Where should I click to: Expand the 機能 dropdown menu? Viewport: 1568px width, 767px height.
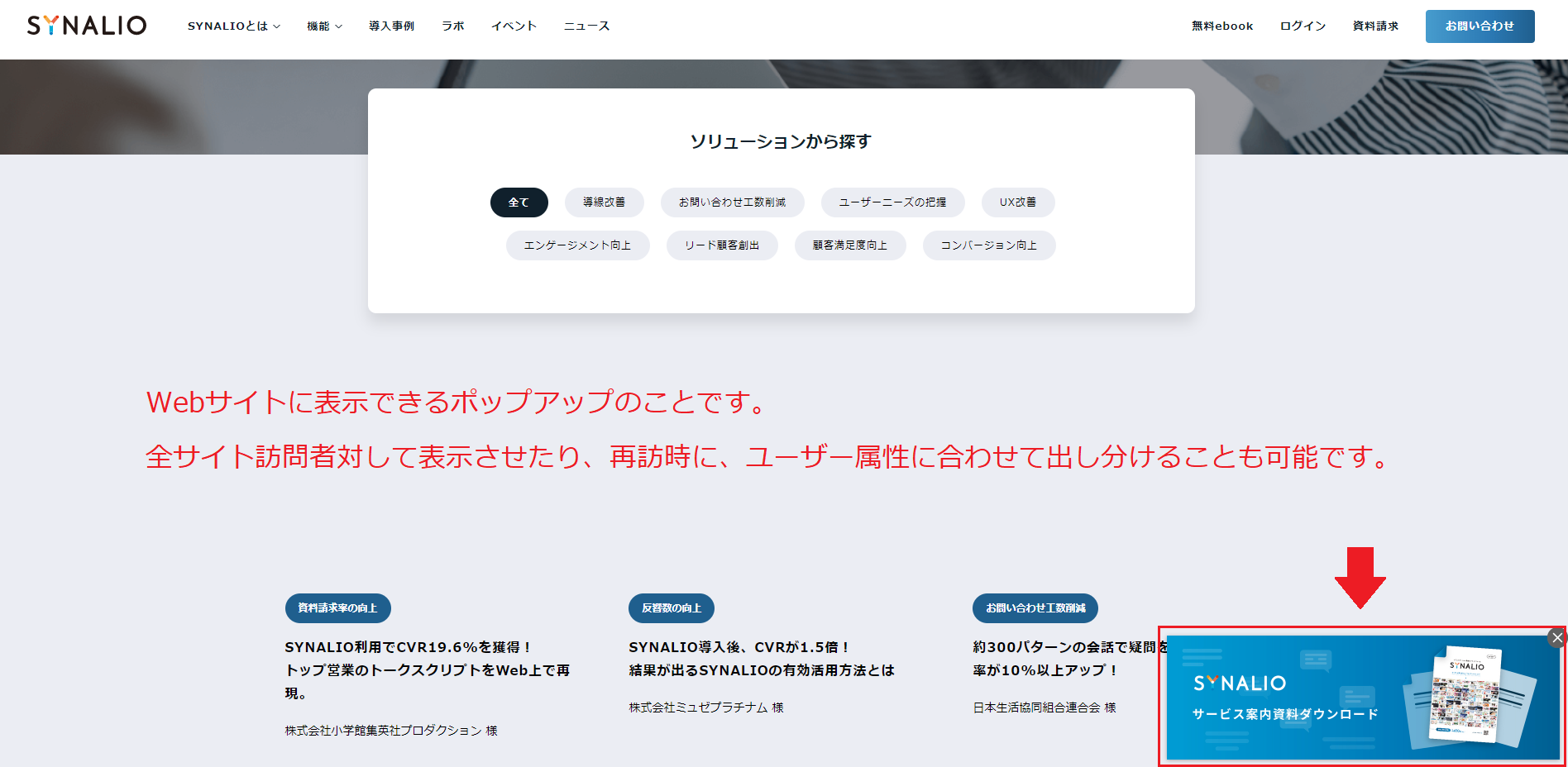[324, 26]
